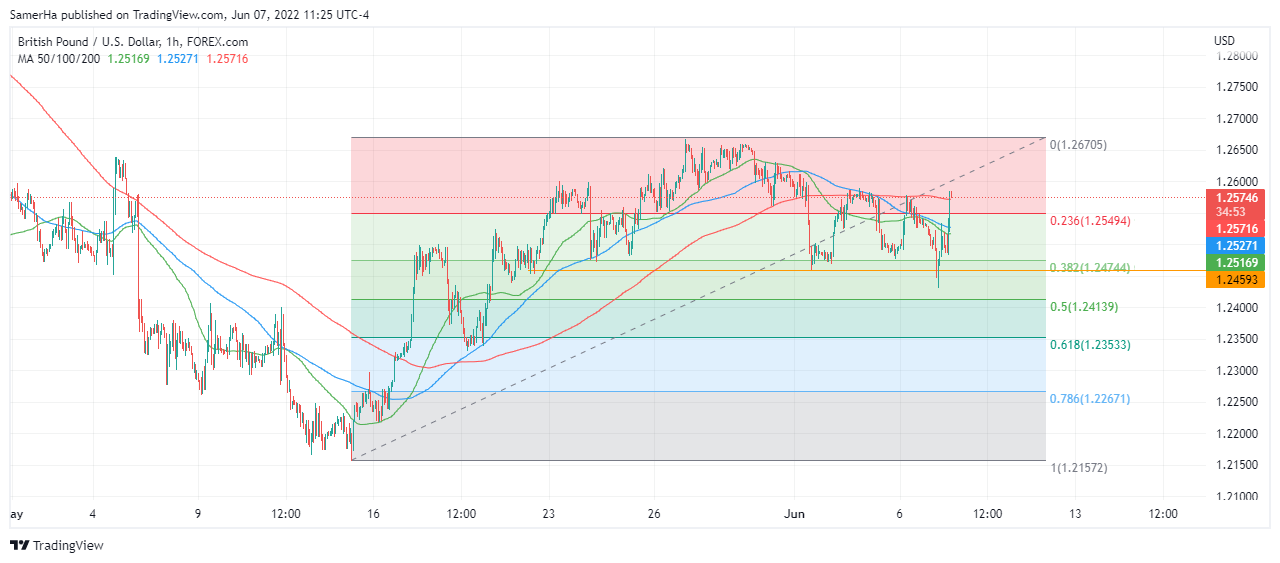Viewport: 1280px width, 563px height.
Task: Click the 0.382(1.24744) retracement label
Action: 1090,269
